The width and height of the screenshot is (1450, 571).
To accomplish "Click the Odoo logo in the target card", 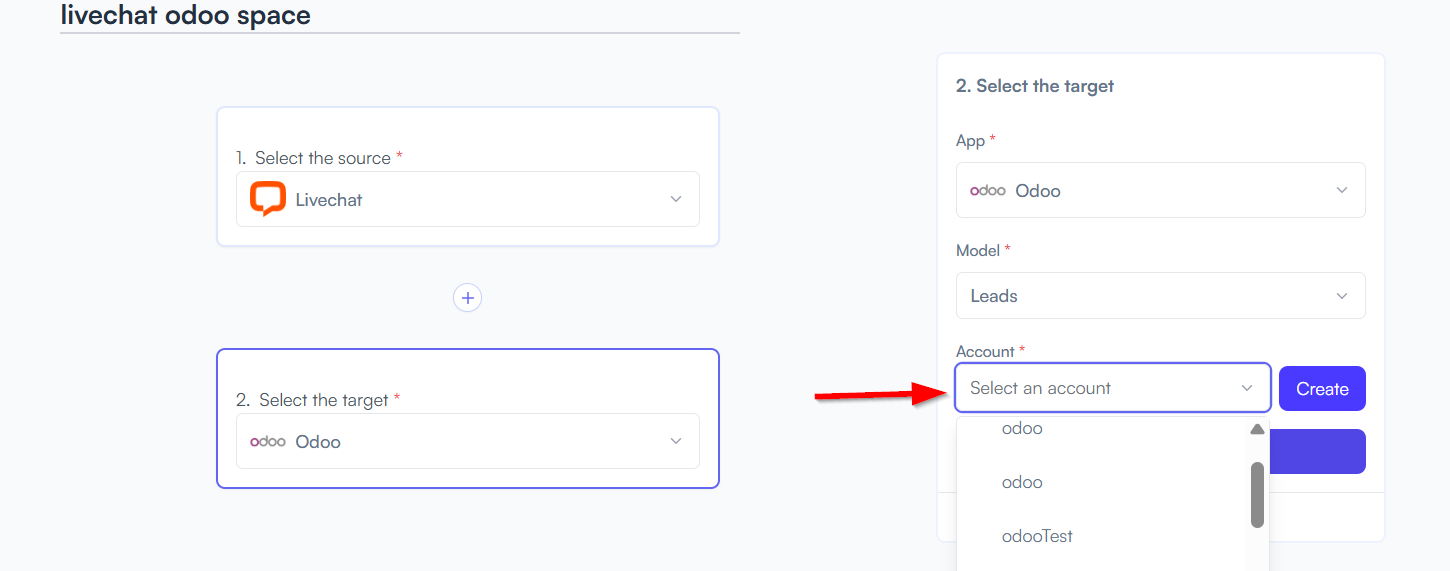I will [268, 441].
